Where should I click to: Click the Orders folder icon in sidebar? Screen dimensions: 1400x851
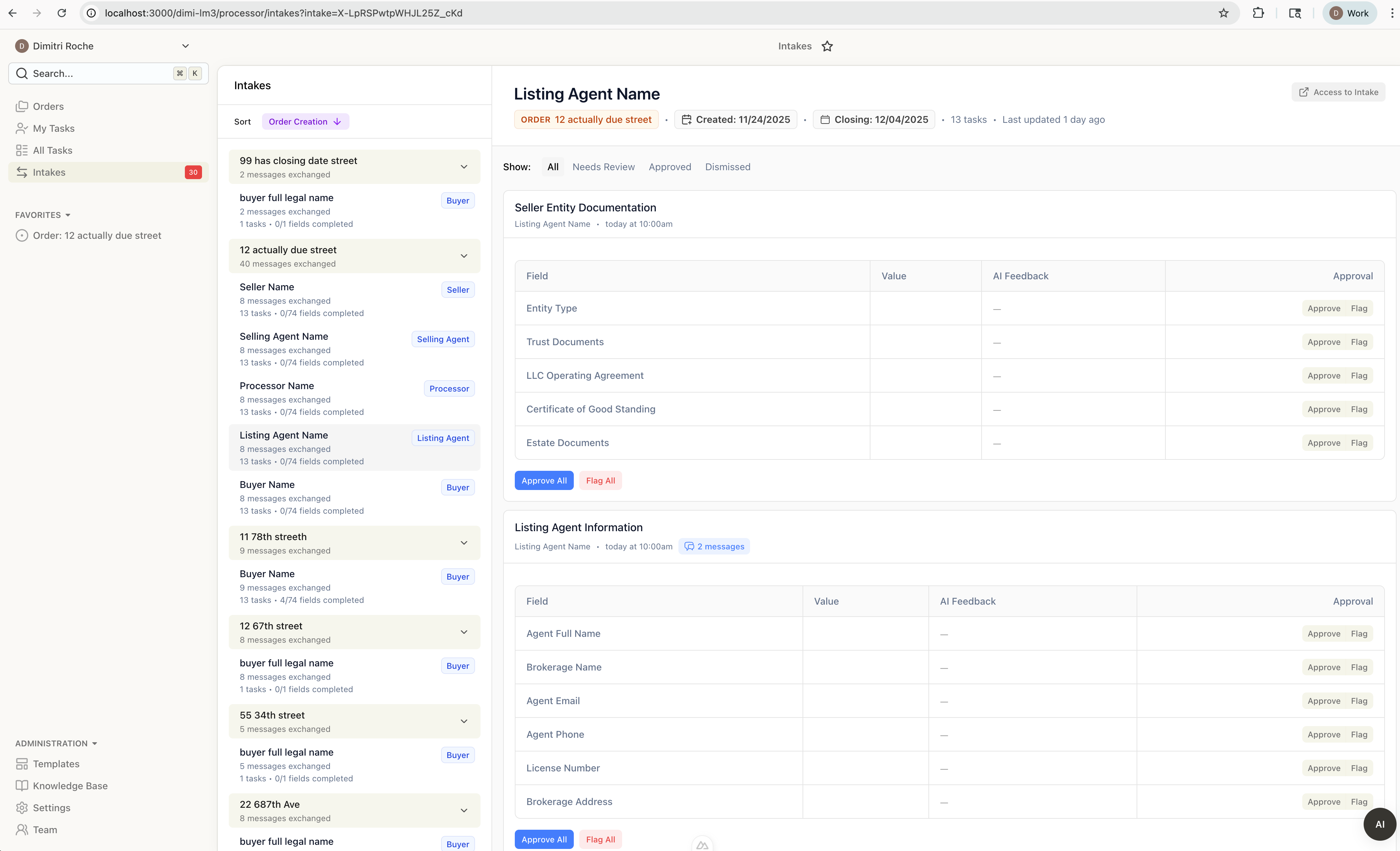[22, 106]
